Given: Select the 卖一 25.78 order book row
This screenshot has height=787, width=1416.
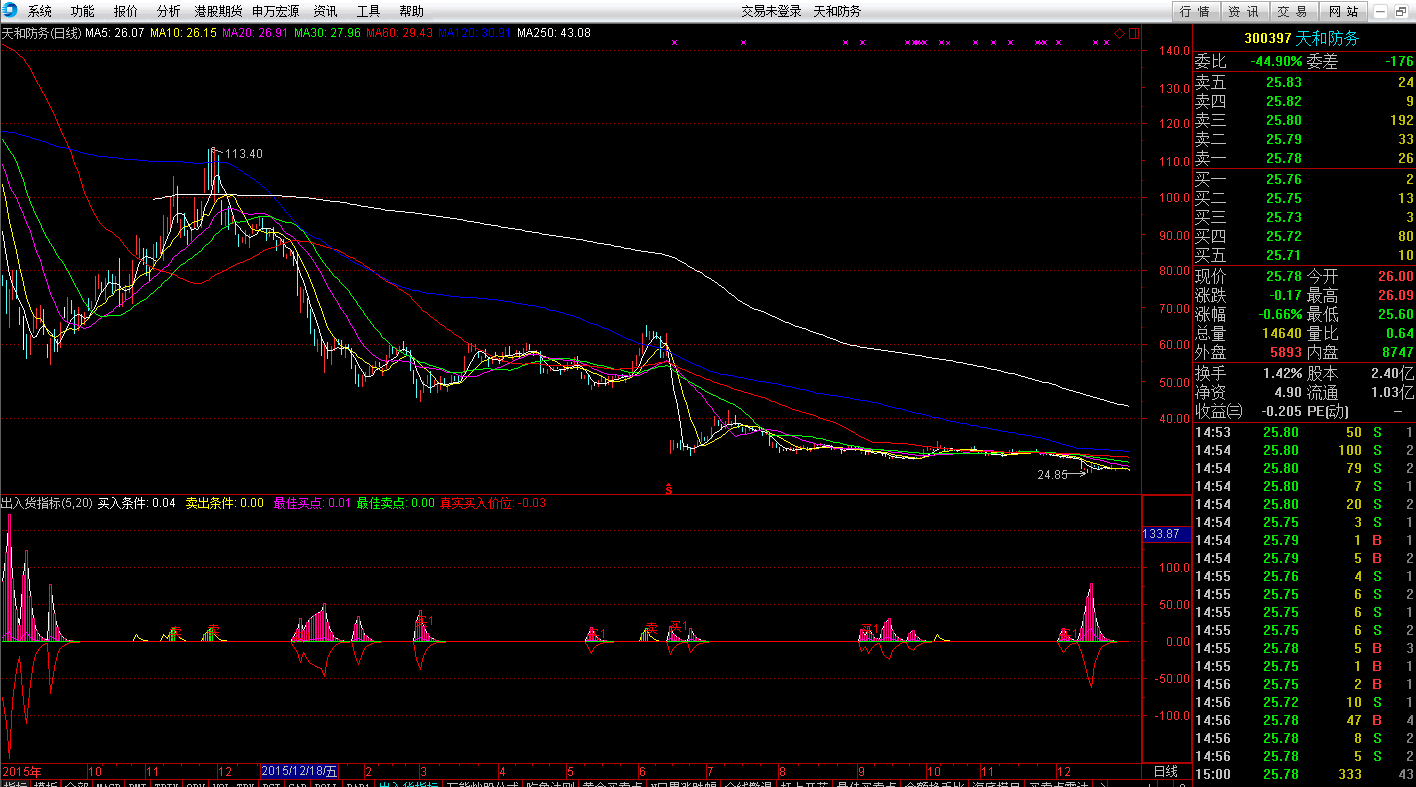Looking at the screenshot, I should 1304,158.
